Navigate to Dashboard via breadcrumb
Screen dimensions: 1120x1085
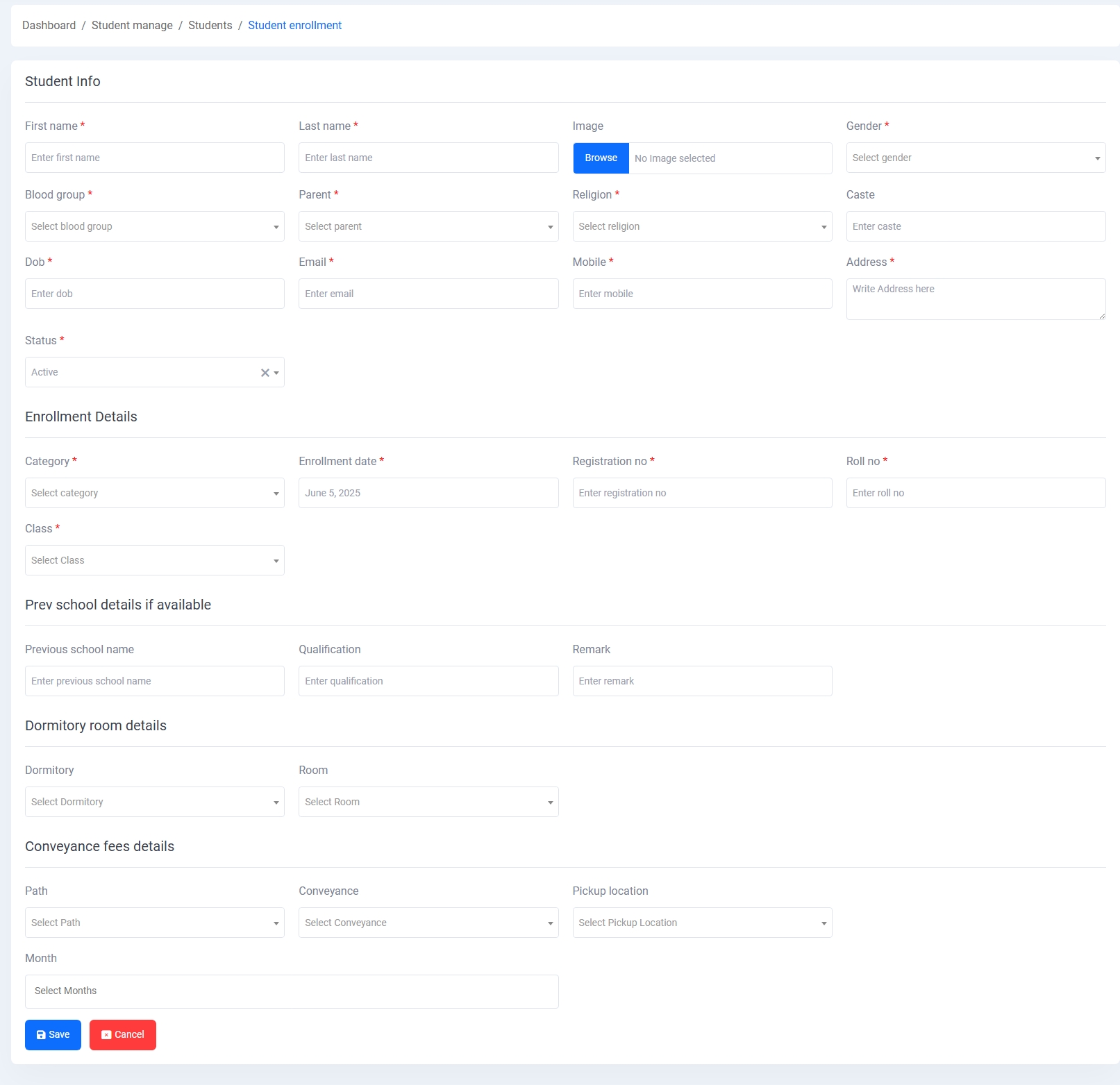coord(49,25)
